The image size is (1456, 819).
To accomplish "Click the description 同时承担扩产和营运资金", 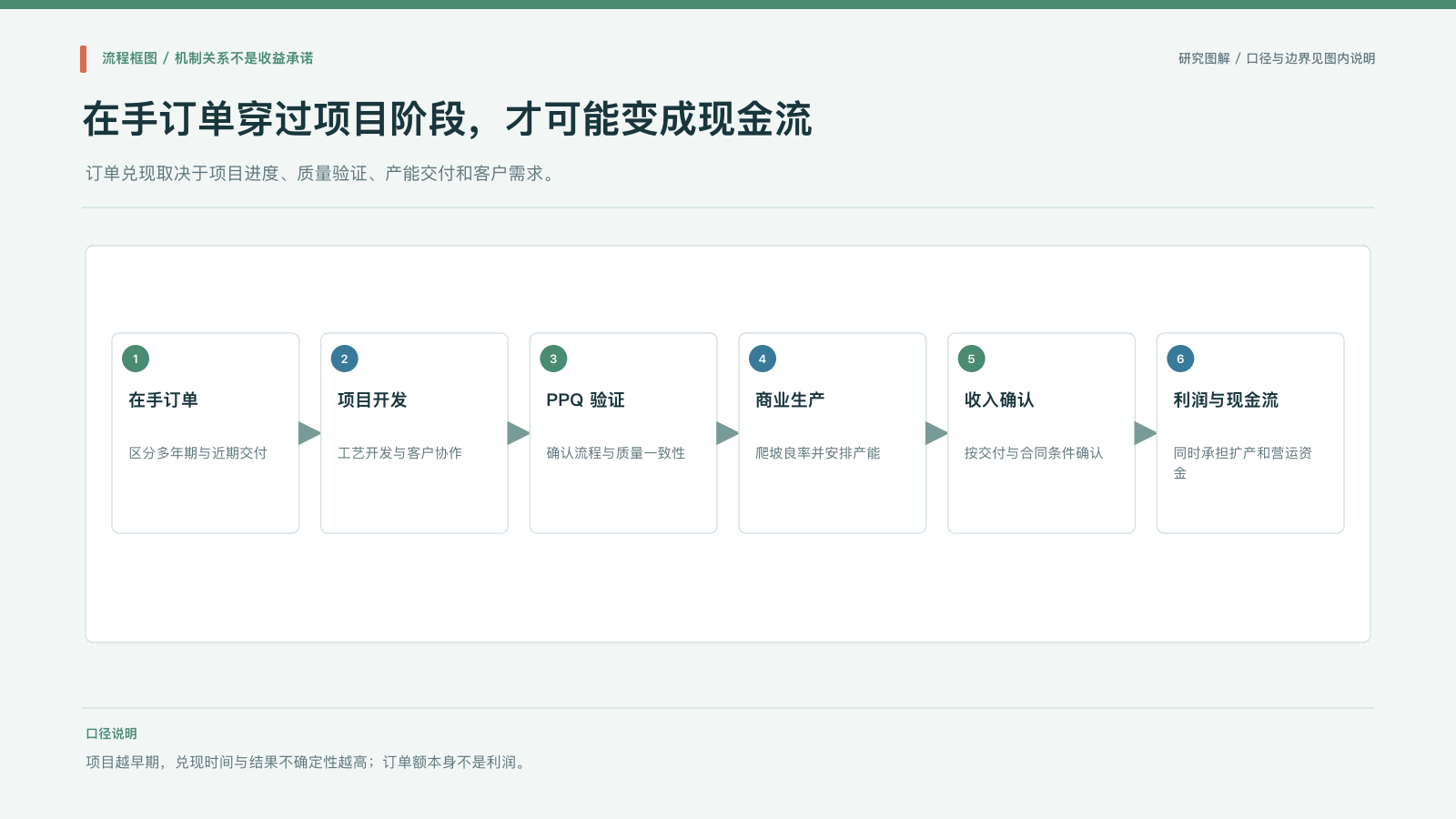I will click(1243, 463).
